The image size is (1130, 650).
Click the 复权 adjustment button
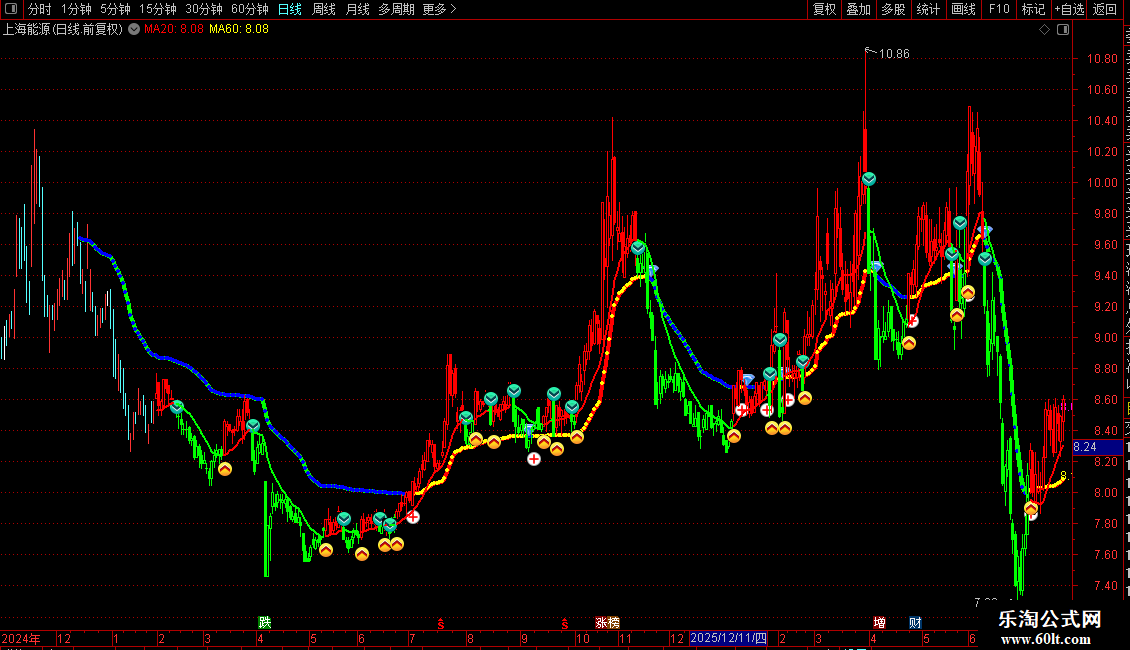point(824,9)
